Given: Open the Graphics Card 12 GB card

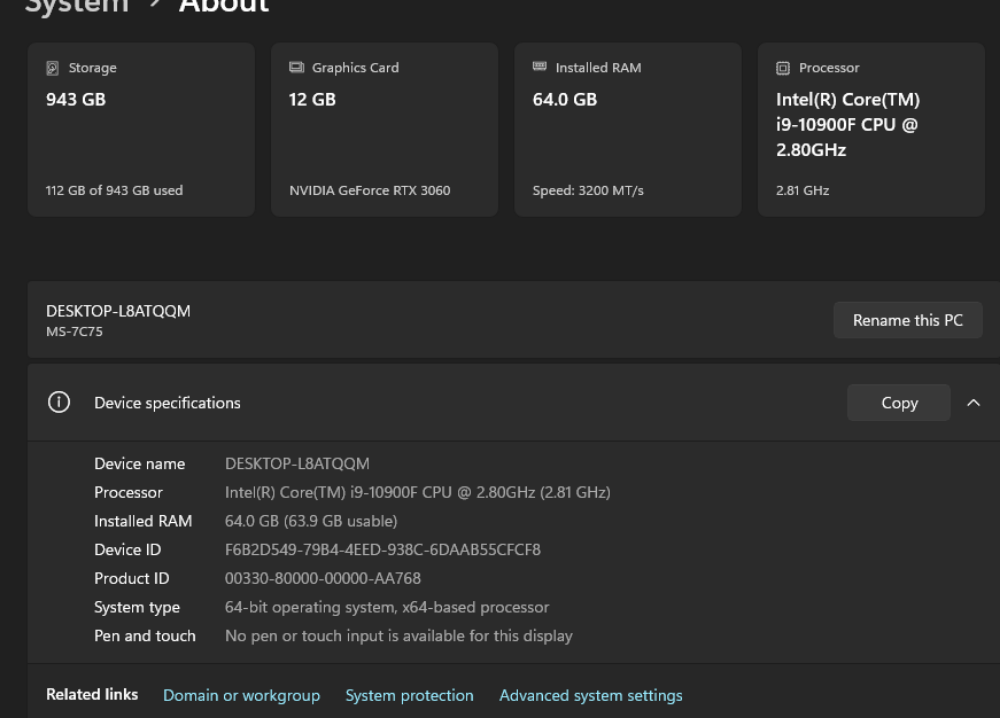Looking at the screenshot, I should [385, 129].
